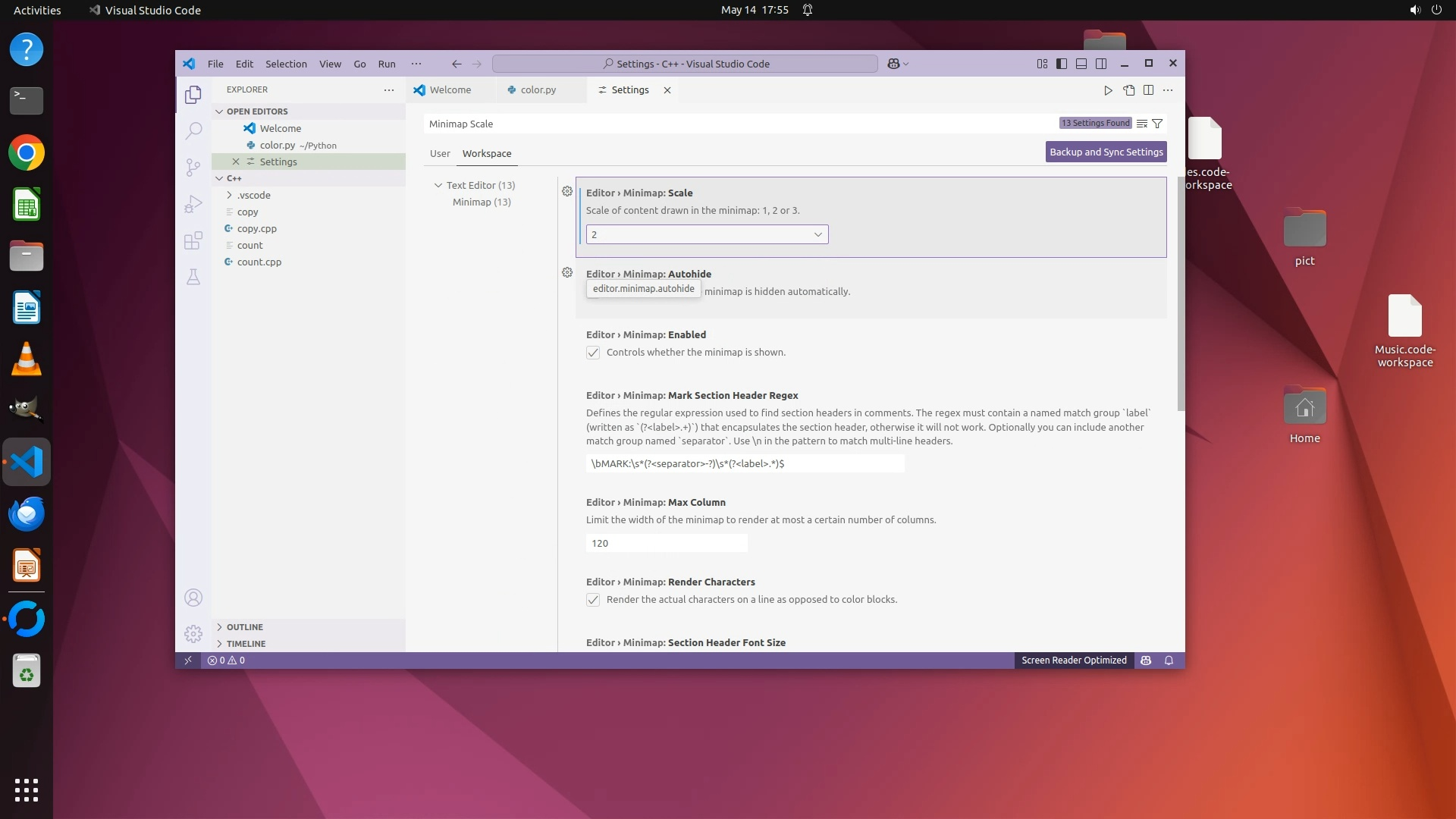This screenshot has width=1456, height=819.
Task: Click Backup and Sync Settings button
Action: coord(1106,152)
